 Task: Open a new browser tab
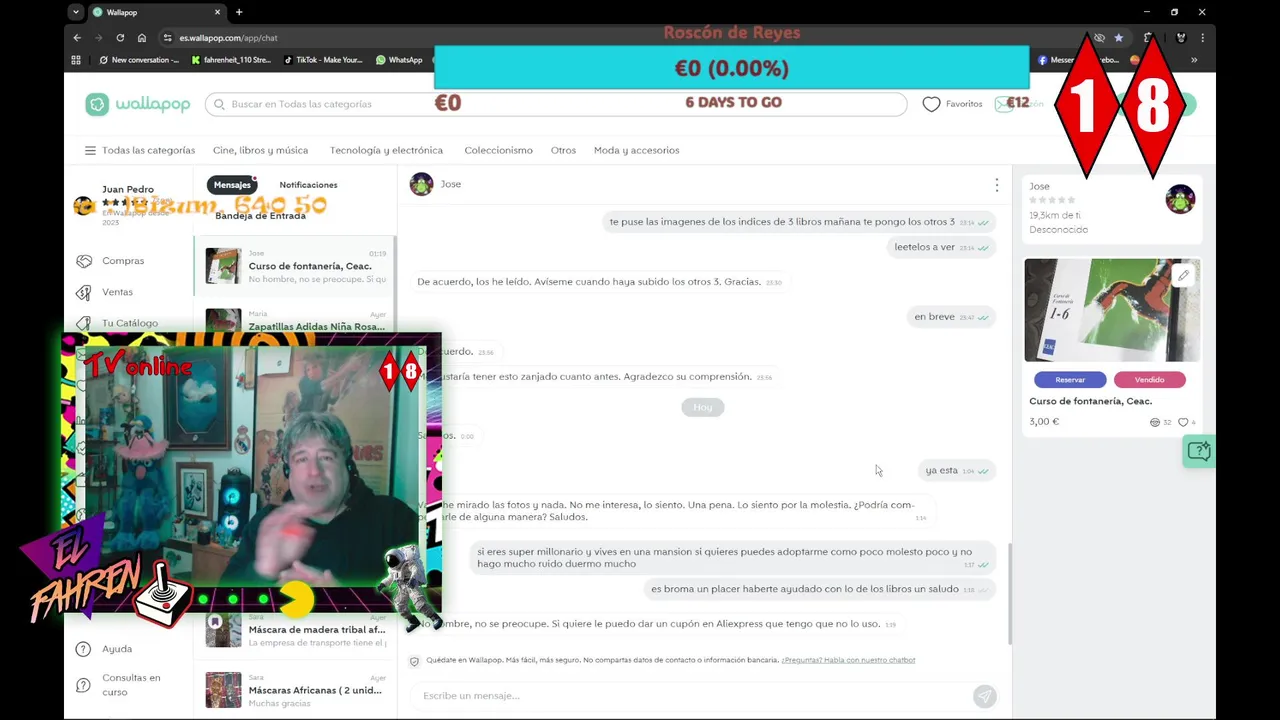(x=239, y=12)
